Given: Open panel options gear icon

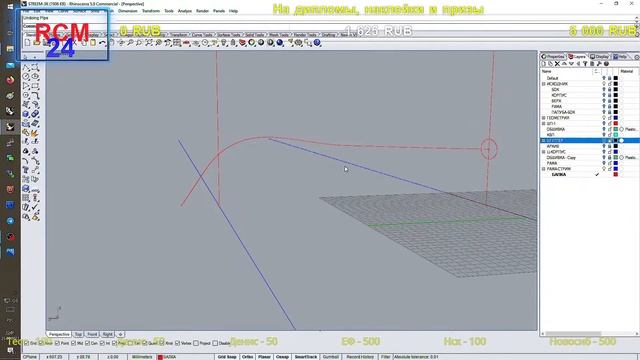Looking at the screenshot, I should [x=637, y=57].
